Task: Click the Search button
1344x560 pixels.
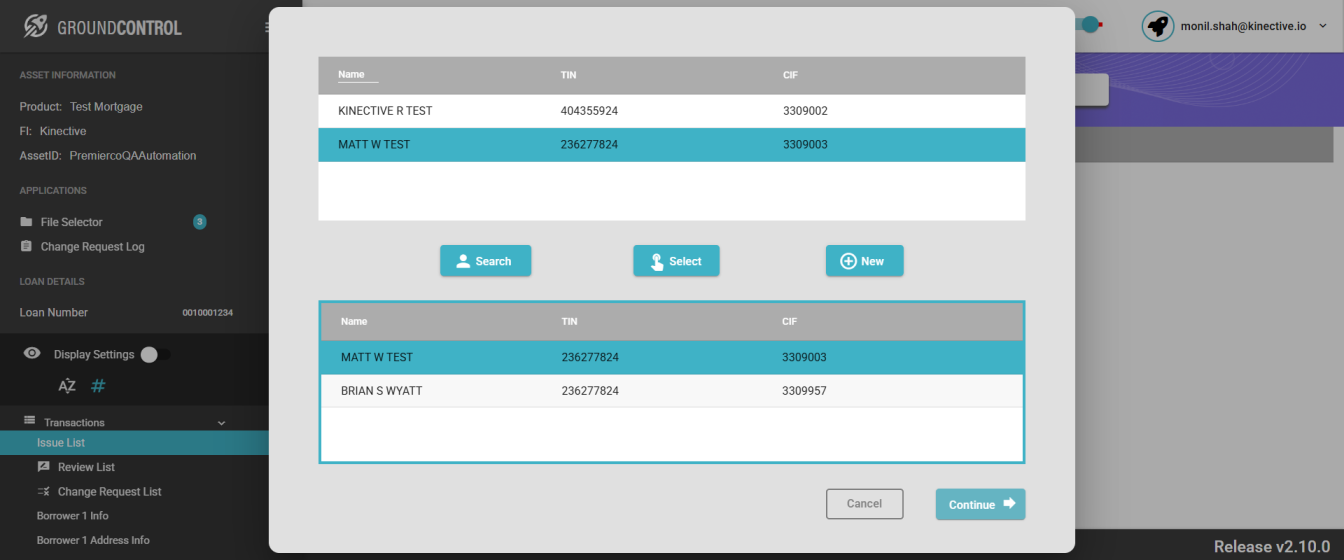Action: pos(485,261)
